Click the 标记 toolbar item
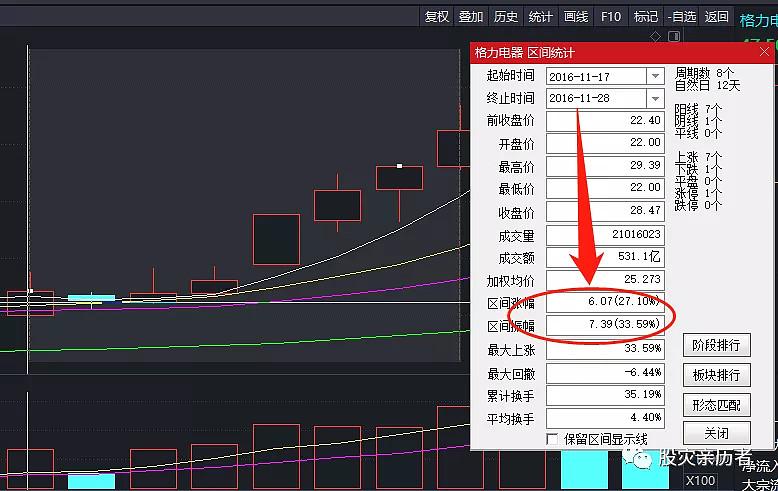The width and height of the screenshot is (778, 491). pyautogui.click(x=646, y=16)
